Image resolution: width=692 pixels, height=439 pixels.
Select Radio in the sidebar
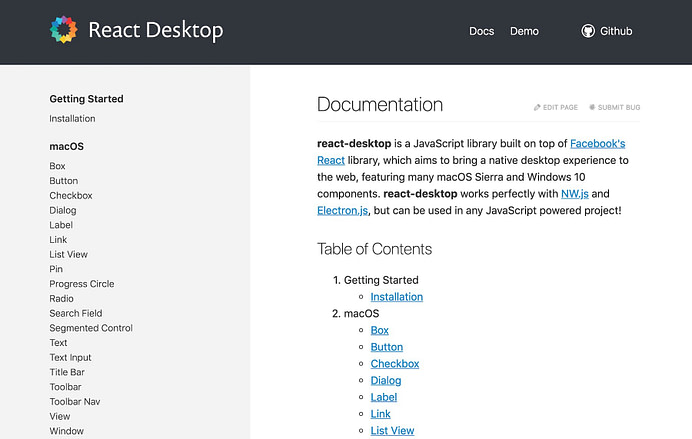(x=61, y=299)
